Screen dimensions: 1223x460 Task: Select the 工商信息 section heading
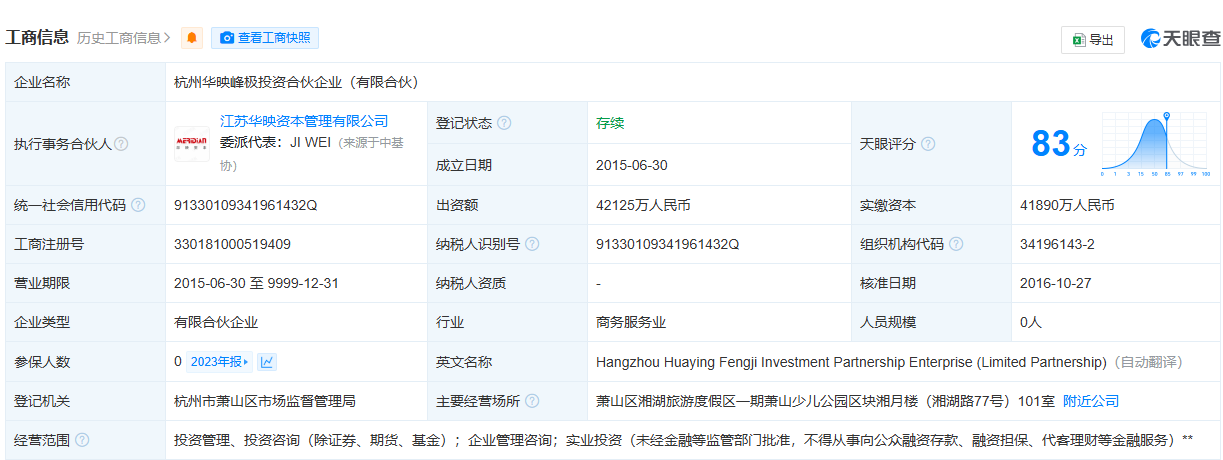pos(37,38)
